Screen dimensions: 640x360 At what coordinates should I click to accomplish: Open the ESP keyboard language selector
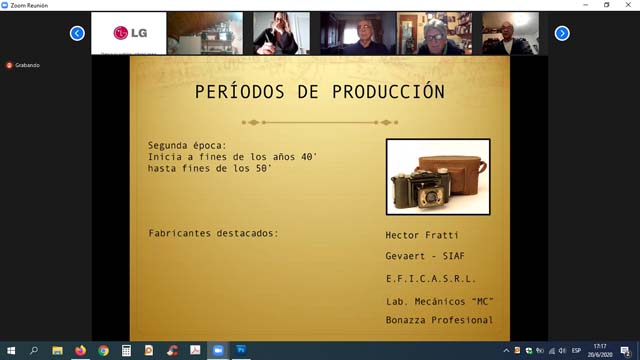576,351
